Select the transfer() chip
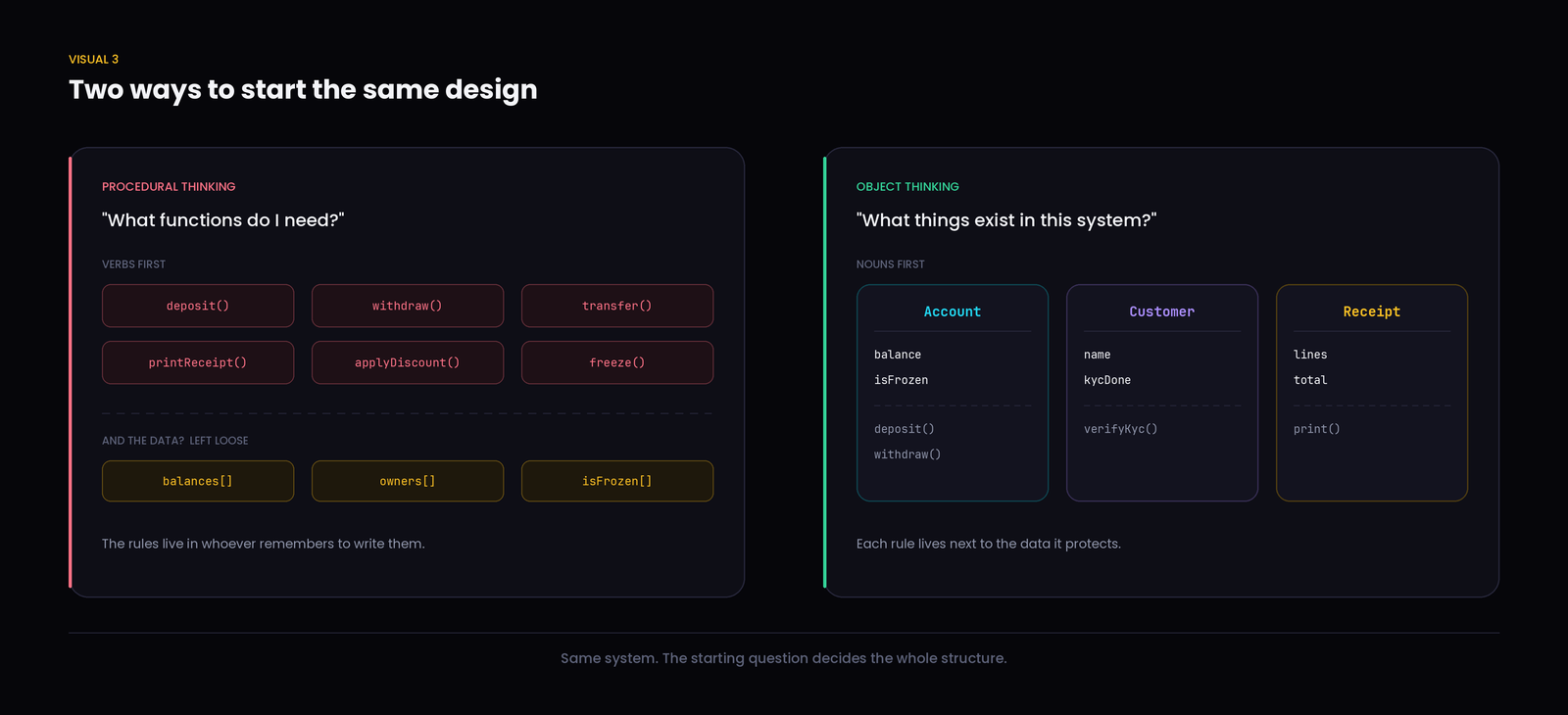Viewport: 1568px width, 715px height. 617,306
